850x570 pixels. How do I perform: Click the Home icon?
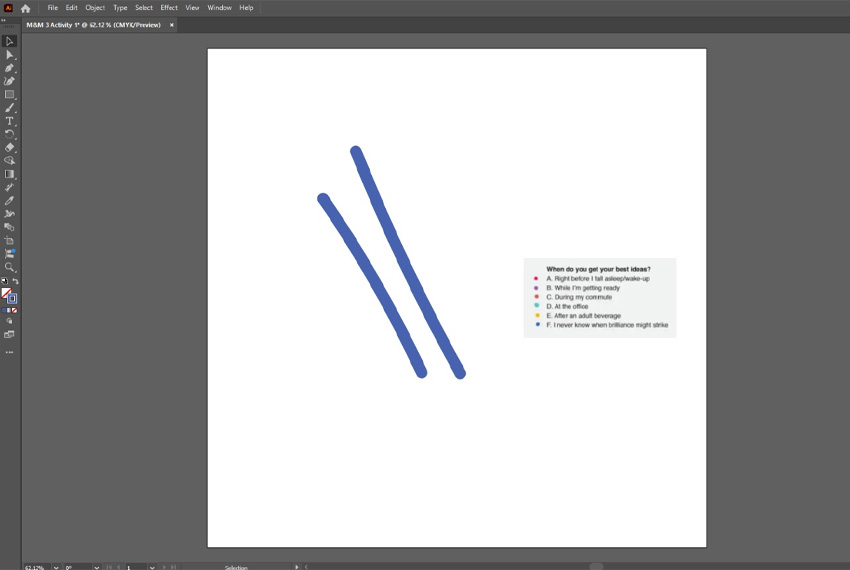pos(26,8)
